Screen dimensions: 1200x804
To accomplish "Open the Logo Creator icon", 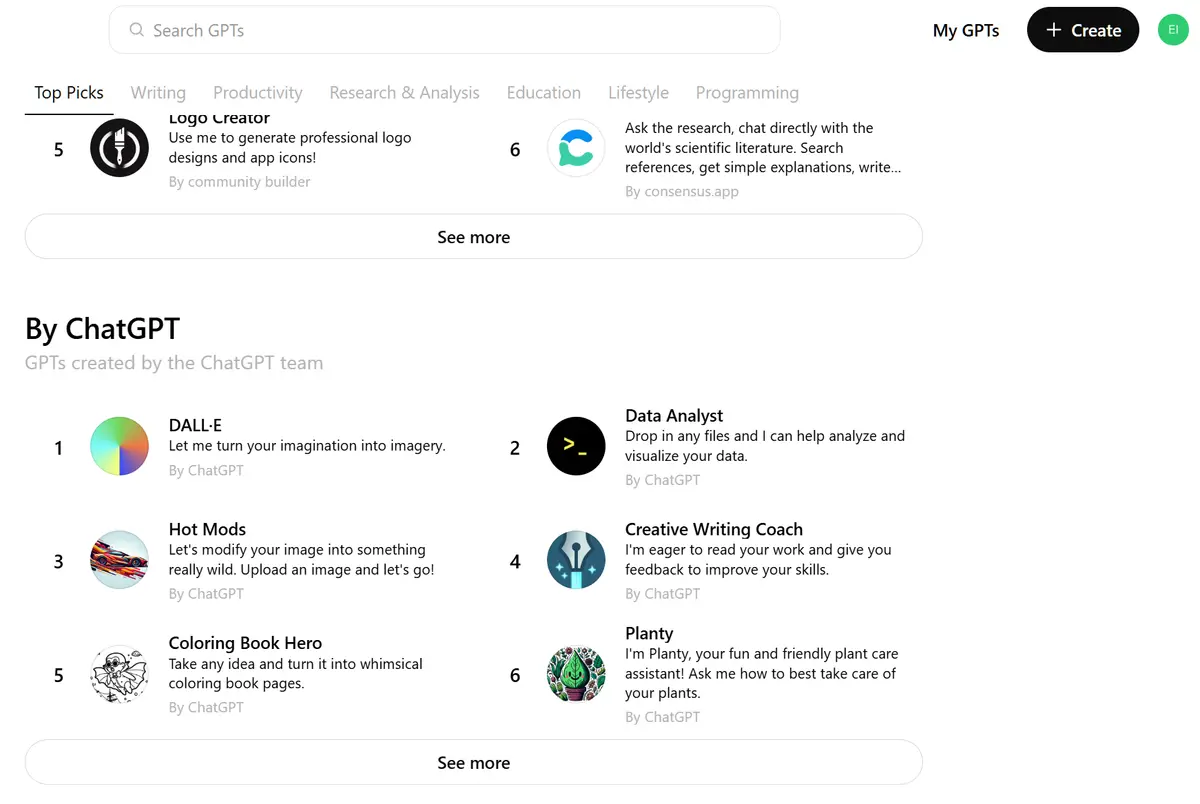I will tap(119, 149).
